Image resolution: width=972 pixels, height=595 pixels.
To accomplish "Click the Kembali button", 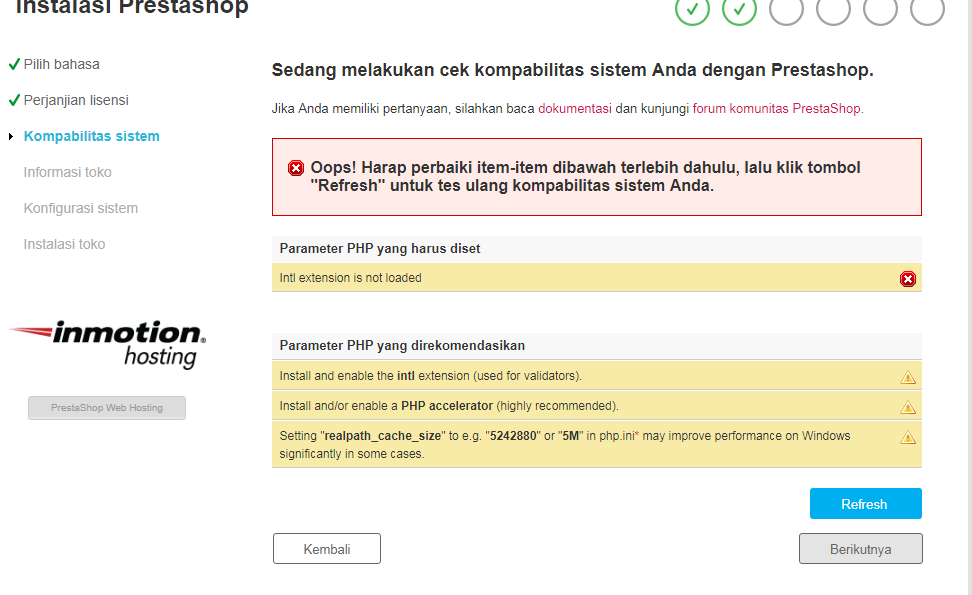I will [x=327, y=549].
